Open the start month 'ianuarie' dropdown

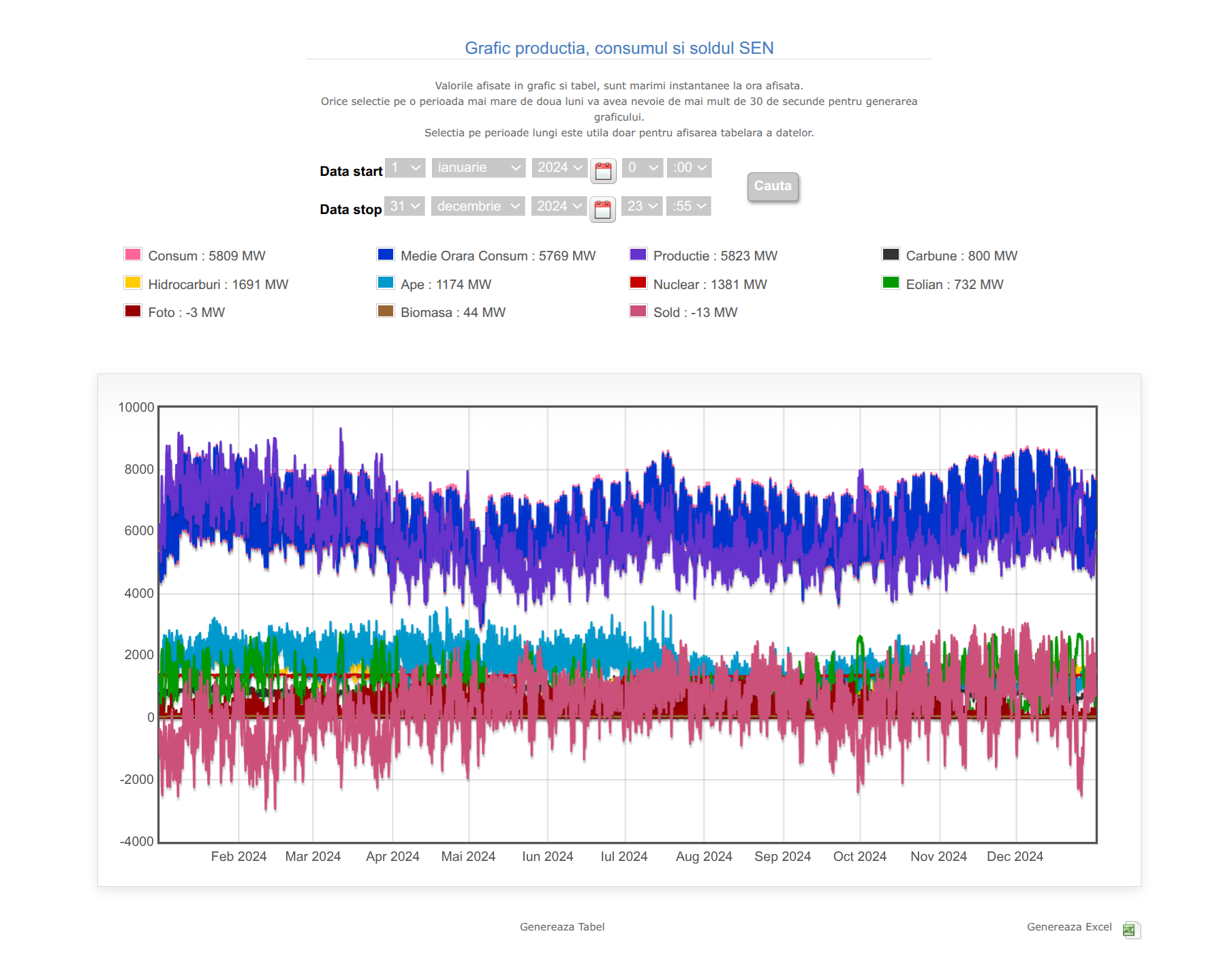click(478, 168)
